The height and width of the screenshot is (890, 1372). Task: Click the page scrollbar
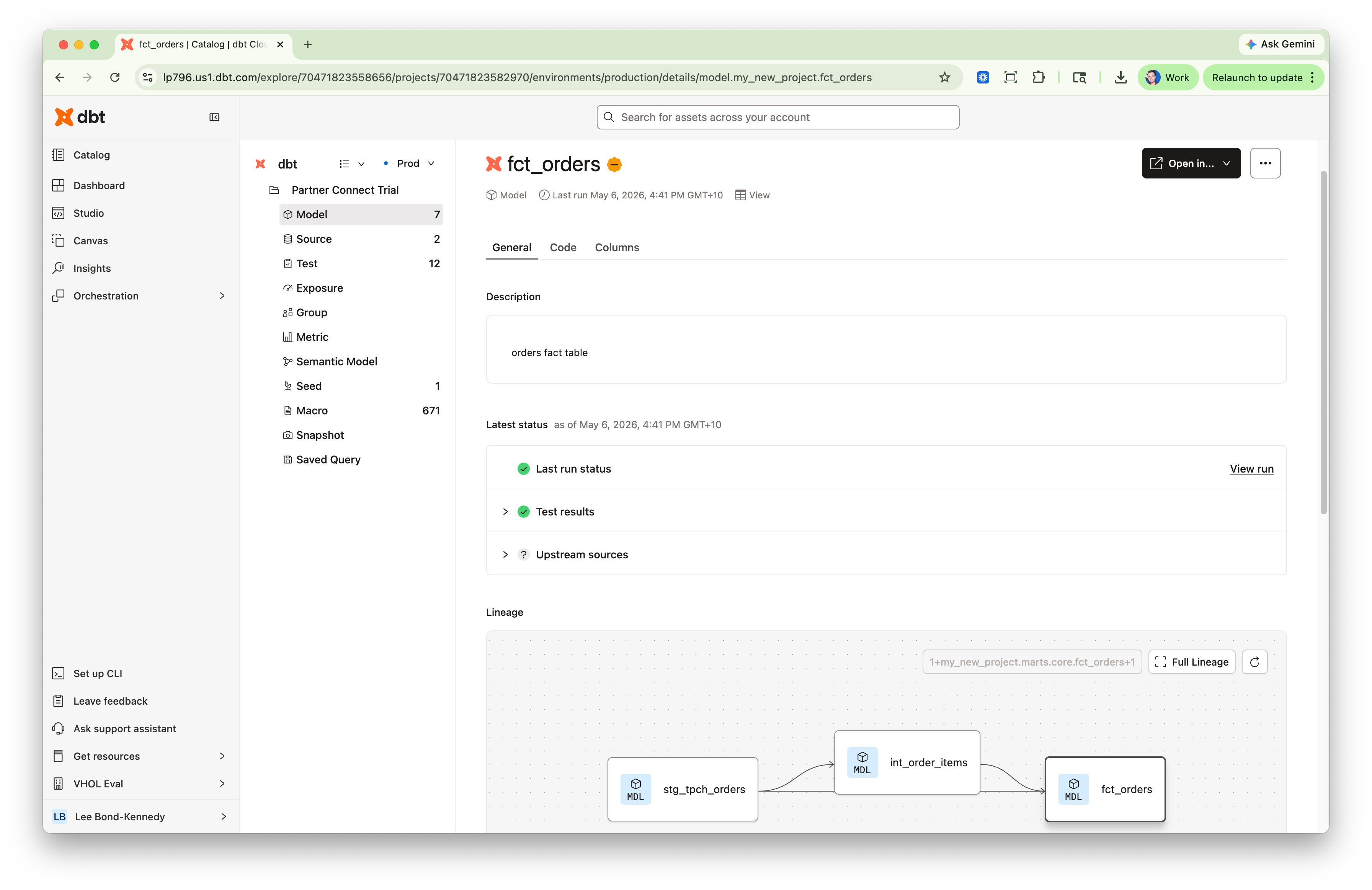coord(1324,342)
